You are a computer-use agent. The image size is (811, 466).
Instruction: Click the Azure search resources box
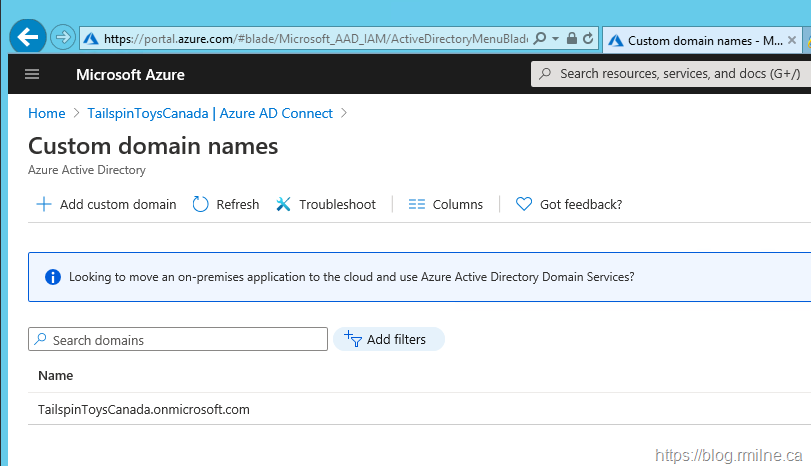[x=670, y=74]
